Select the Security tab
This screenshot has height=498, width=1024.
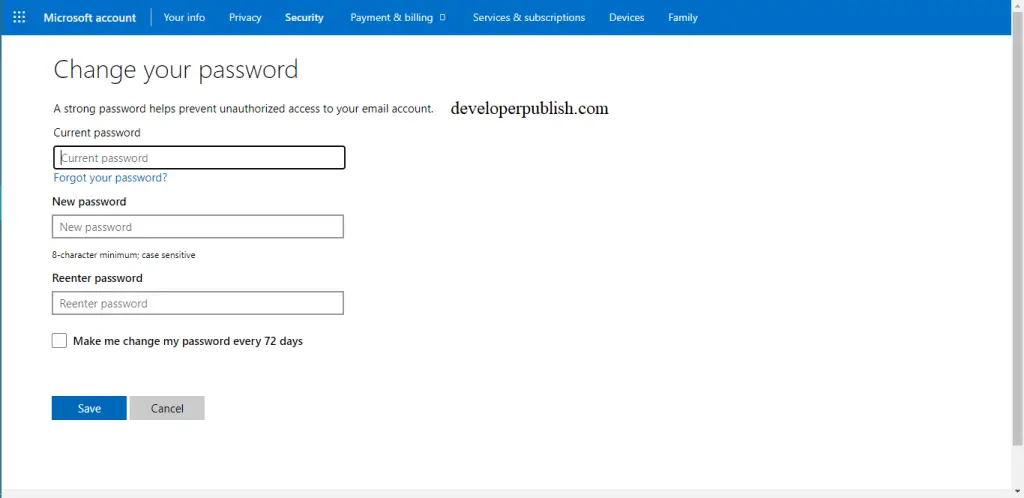(304, 18)
